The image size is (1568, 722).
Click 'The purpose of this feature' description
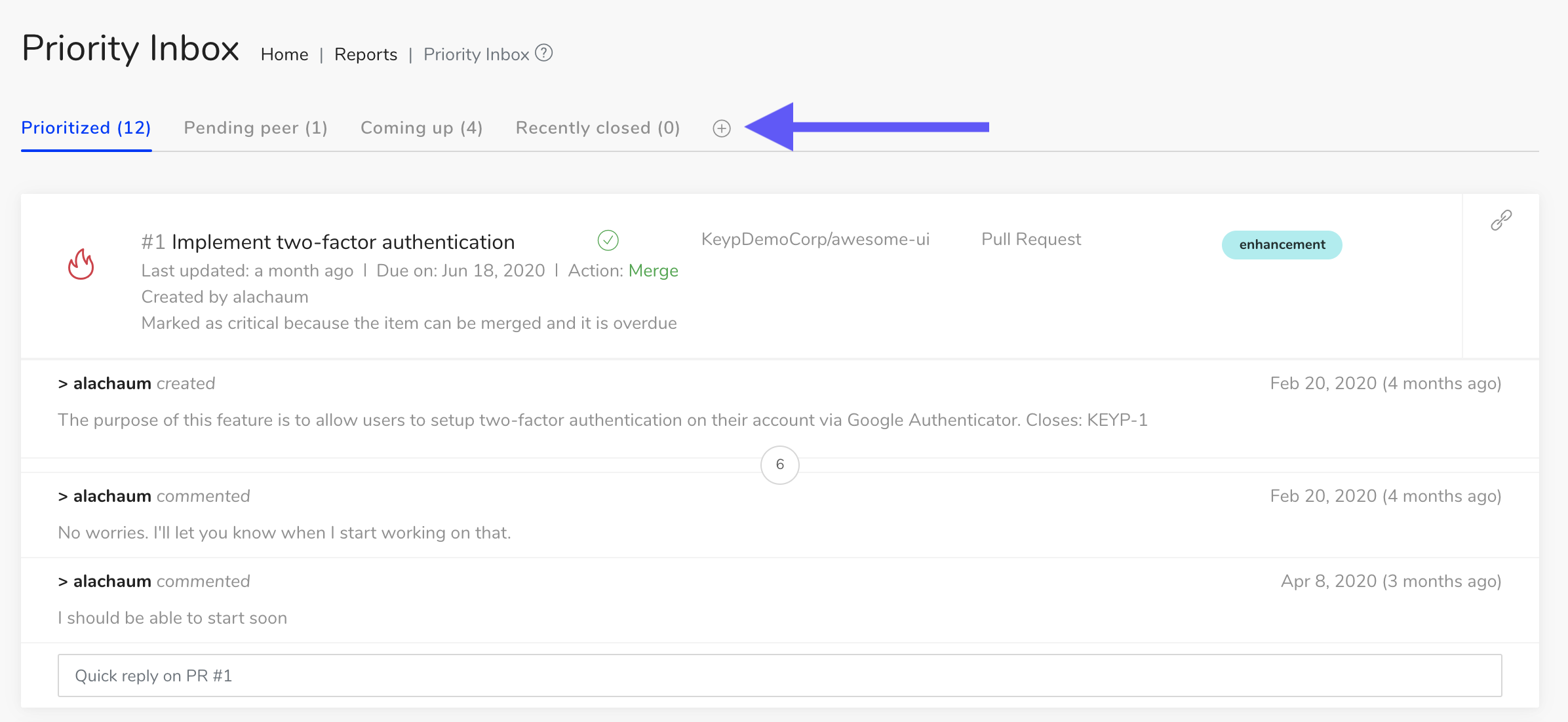click(602, 420)
